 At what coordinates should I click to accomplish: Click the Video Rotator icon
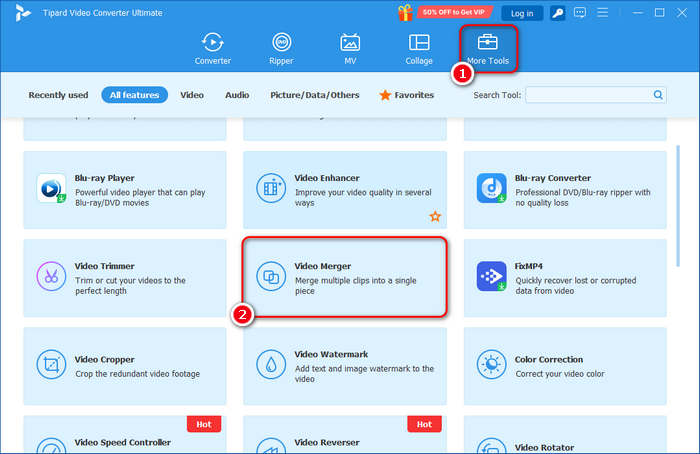click(x=491, y=446)
